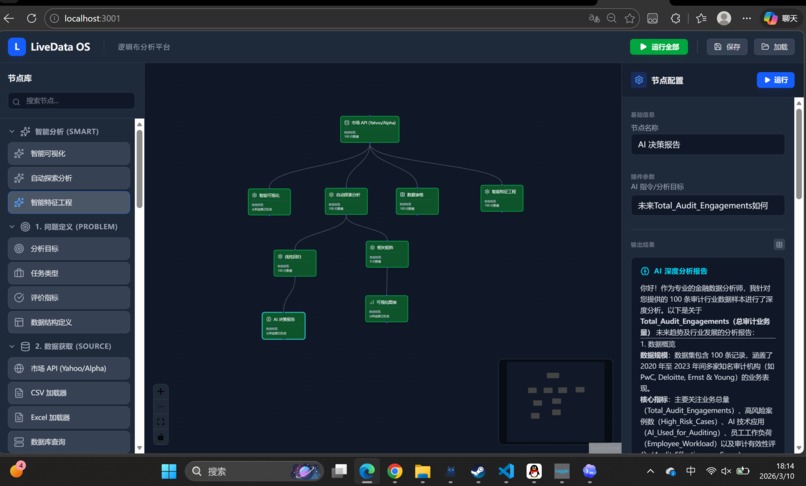The width and height of the screenshot is (806, 486).
Task: Open the browser settings ellipsis menu
Action: (747, 19)
